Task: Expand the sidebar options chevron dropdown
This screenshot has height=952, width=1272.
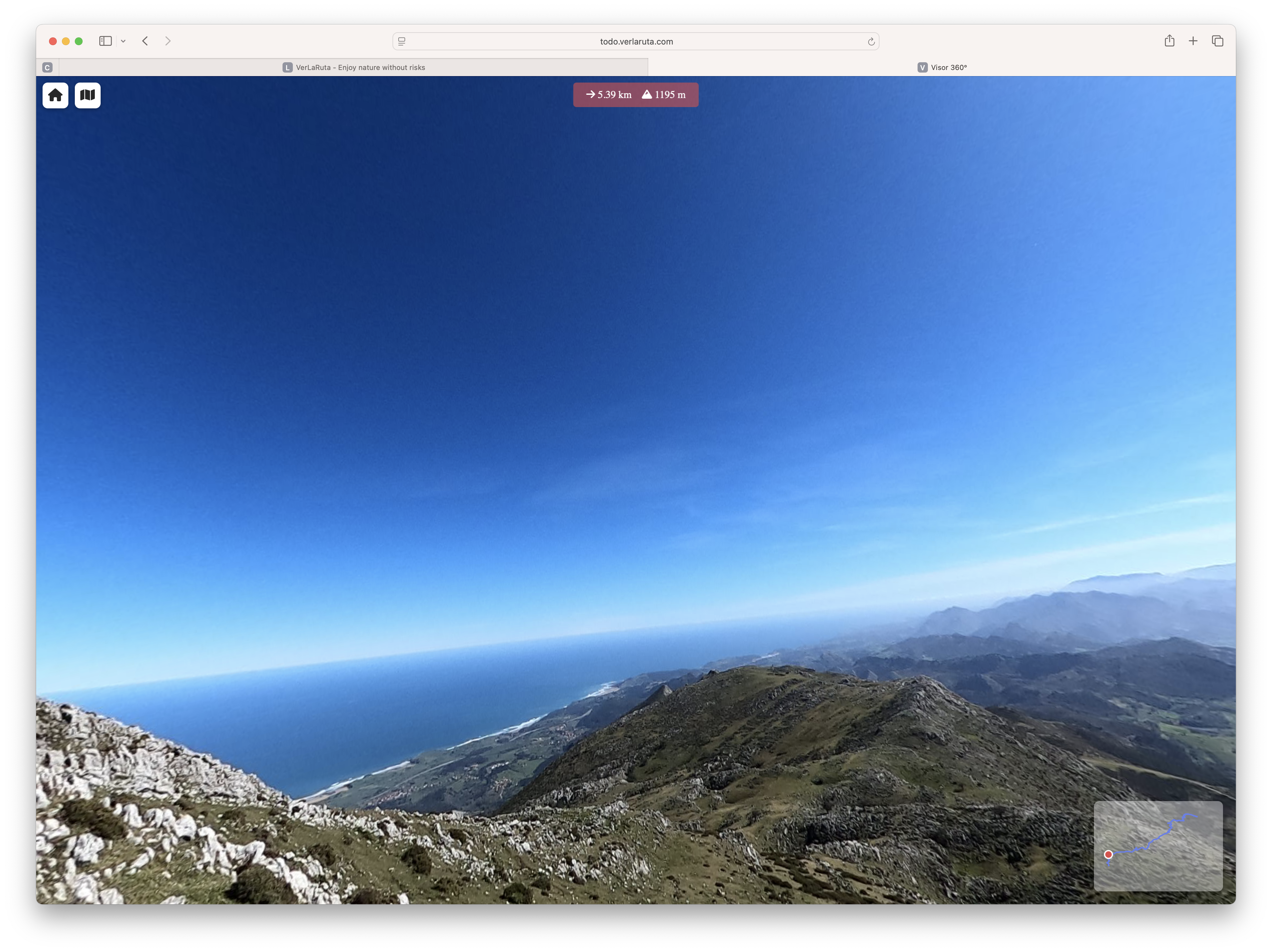Action: [123, 41]
